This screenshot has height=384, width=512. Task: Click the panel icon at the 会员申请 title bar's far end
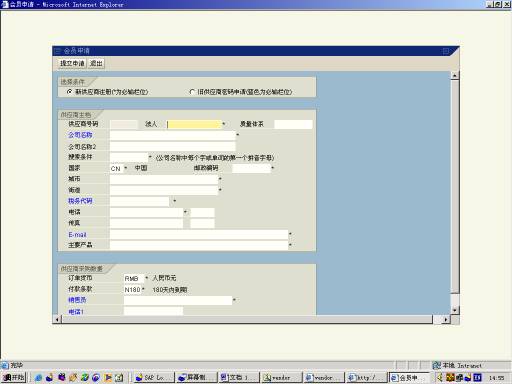[x=446, y=51]
